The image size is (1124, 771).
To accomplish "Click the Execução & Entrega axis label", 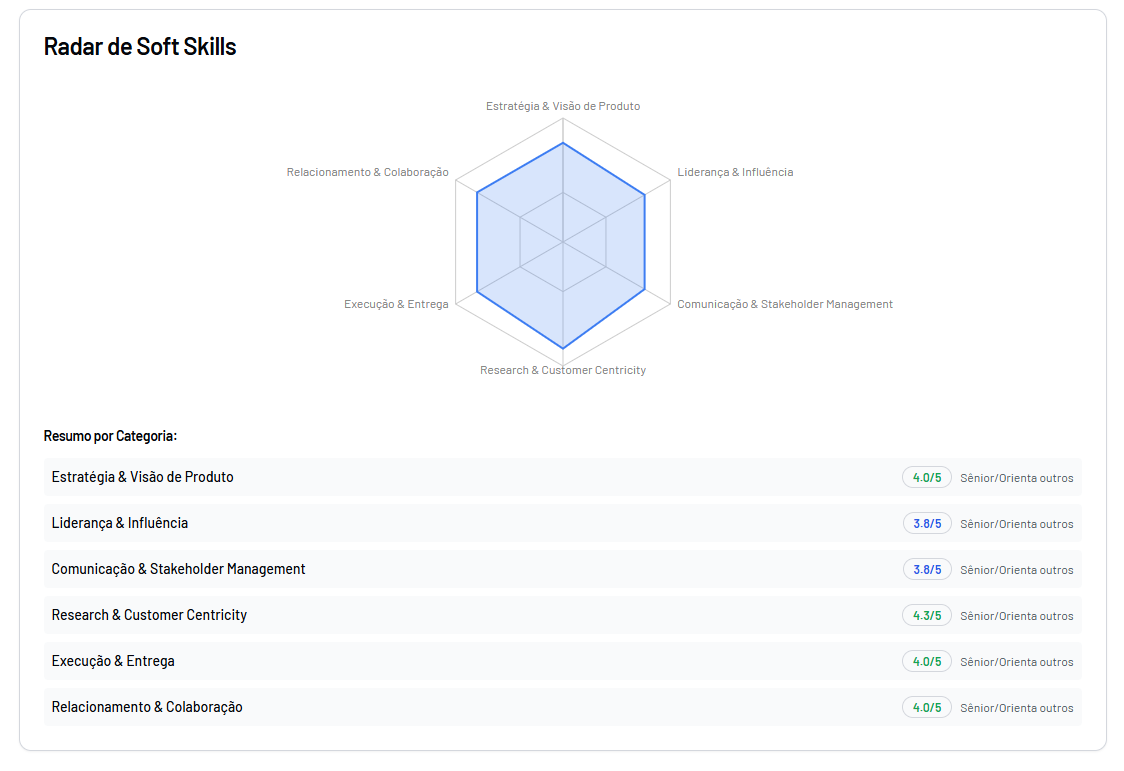I will point(397,304).
